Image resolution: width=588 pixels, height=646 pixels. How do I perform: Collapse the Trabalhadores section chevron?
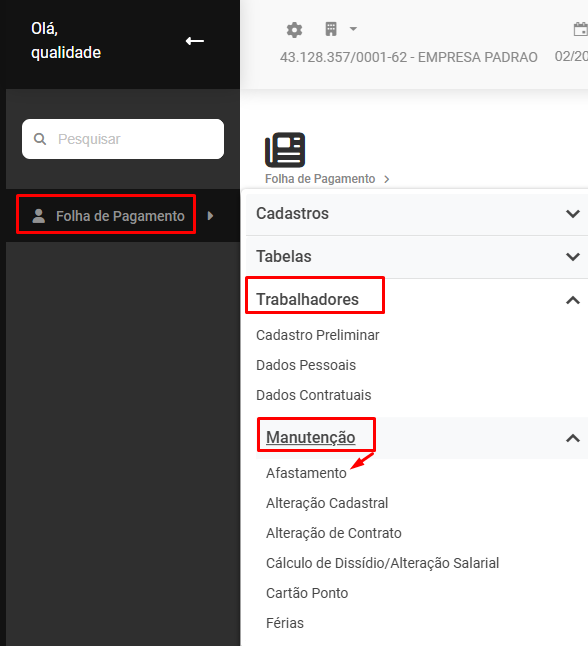click(573, 300)
